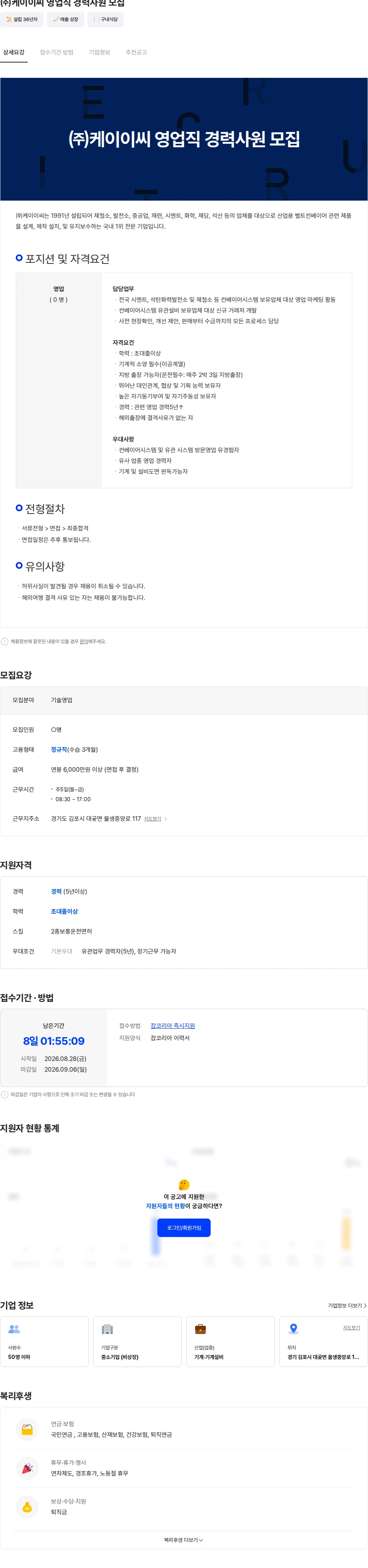Click 정규직 employment type text
Viewport: 368px width, 1568px height.
tap(59, 749)
